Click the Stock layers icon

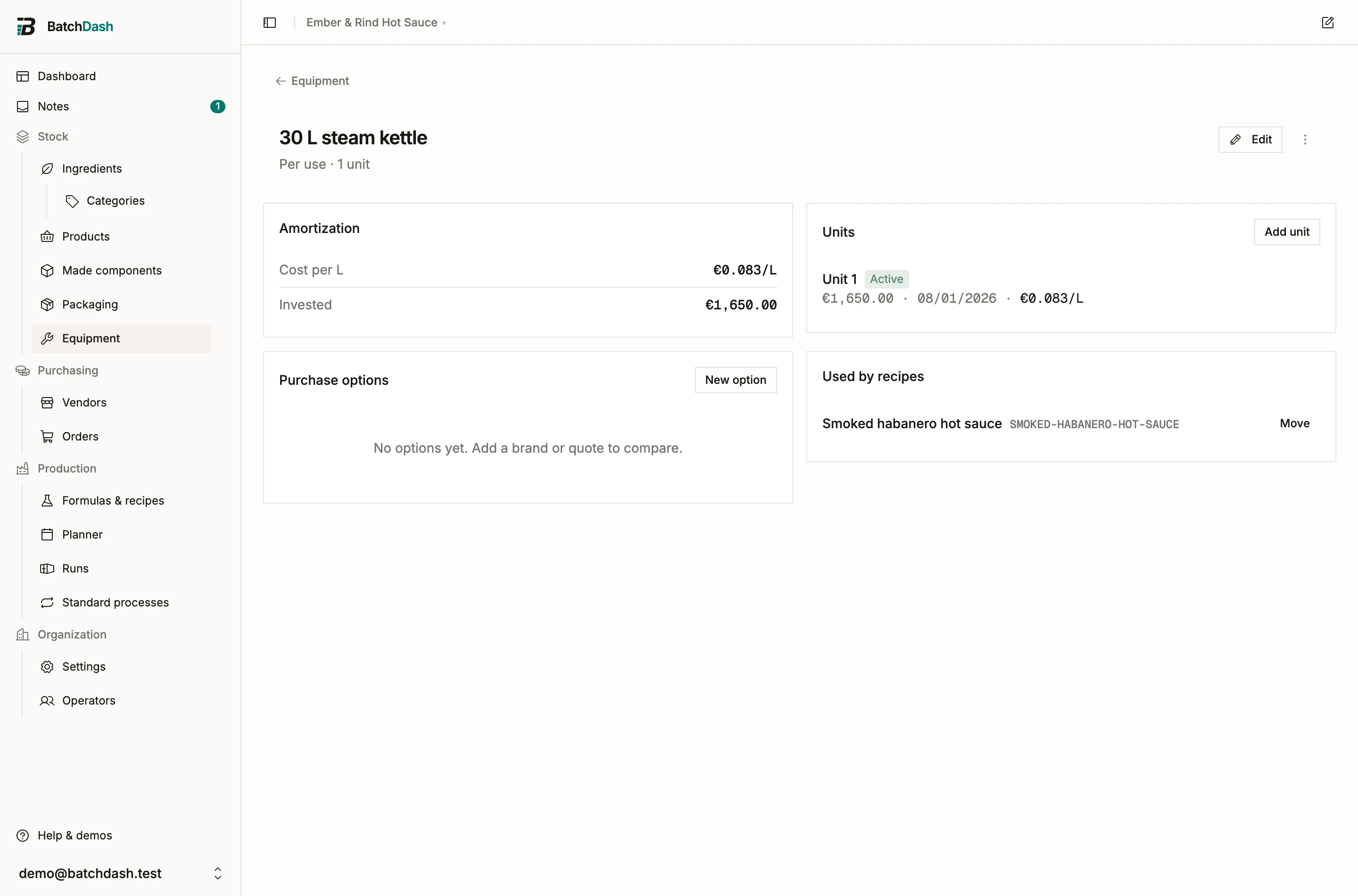23,137
